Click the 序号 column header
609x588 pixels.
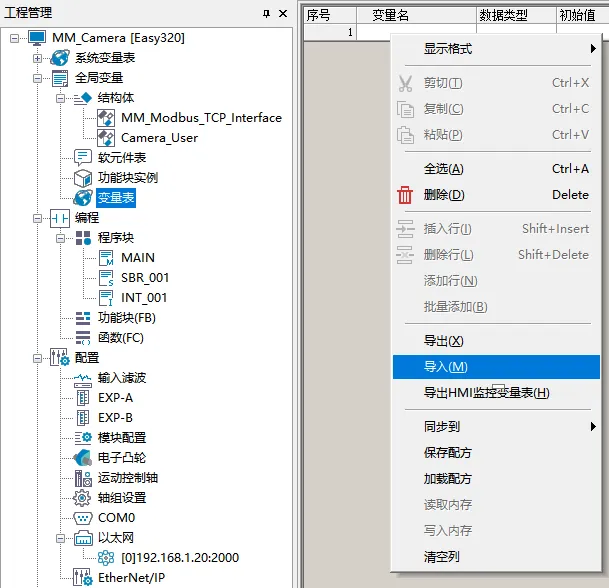tap(330, 16)
